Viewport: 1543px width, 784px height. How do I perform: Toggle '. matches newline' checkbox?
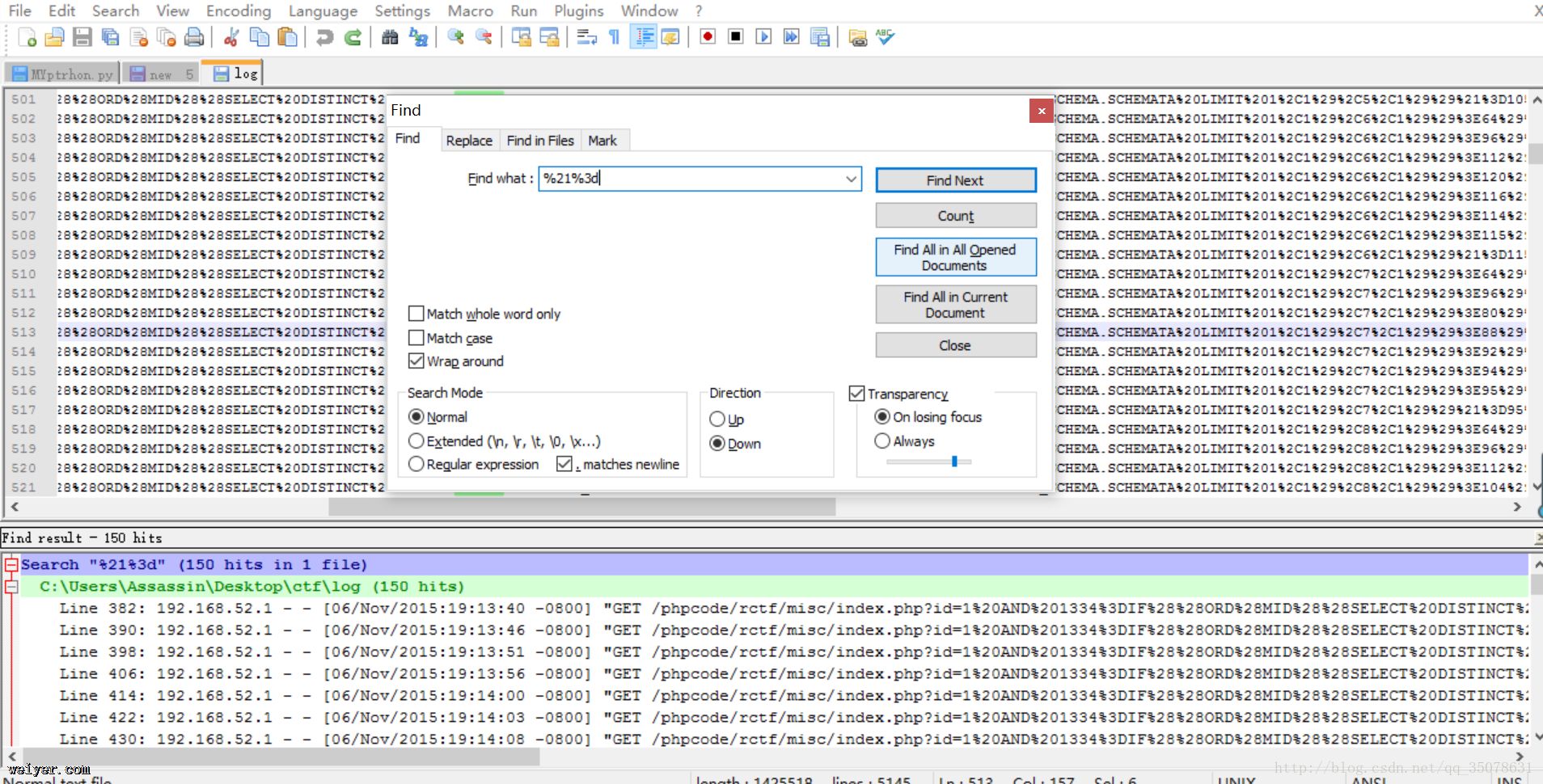click(x=618, y=465)
